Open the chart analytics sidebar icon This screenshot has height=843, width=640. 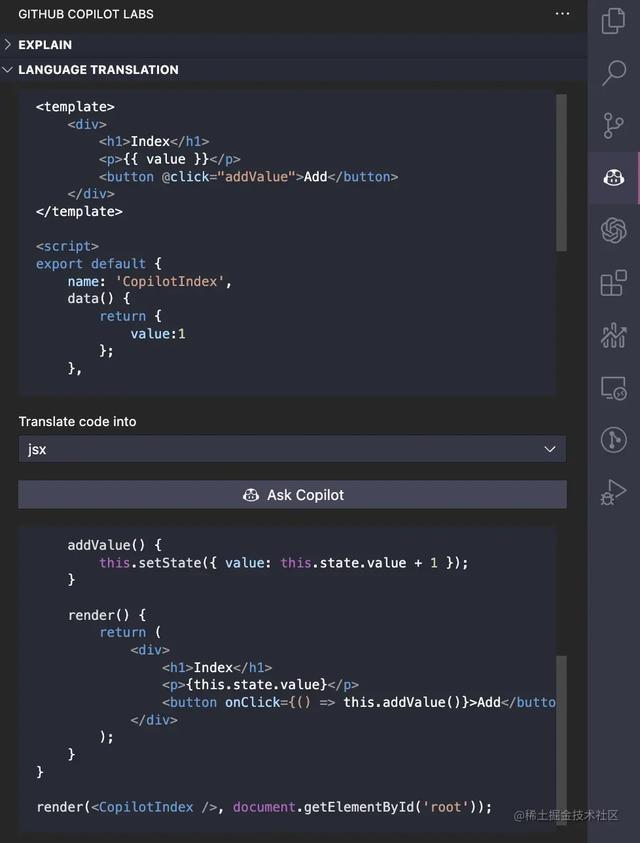click(x=614, y=335)
